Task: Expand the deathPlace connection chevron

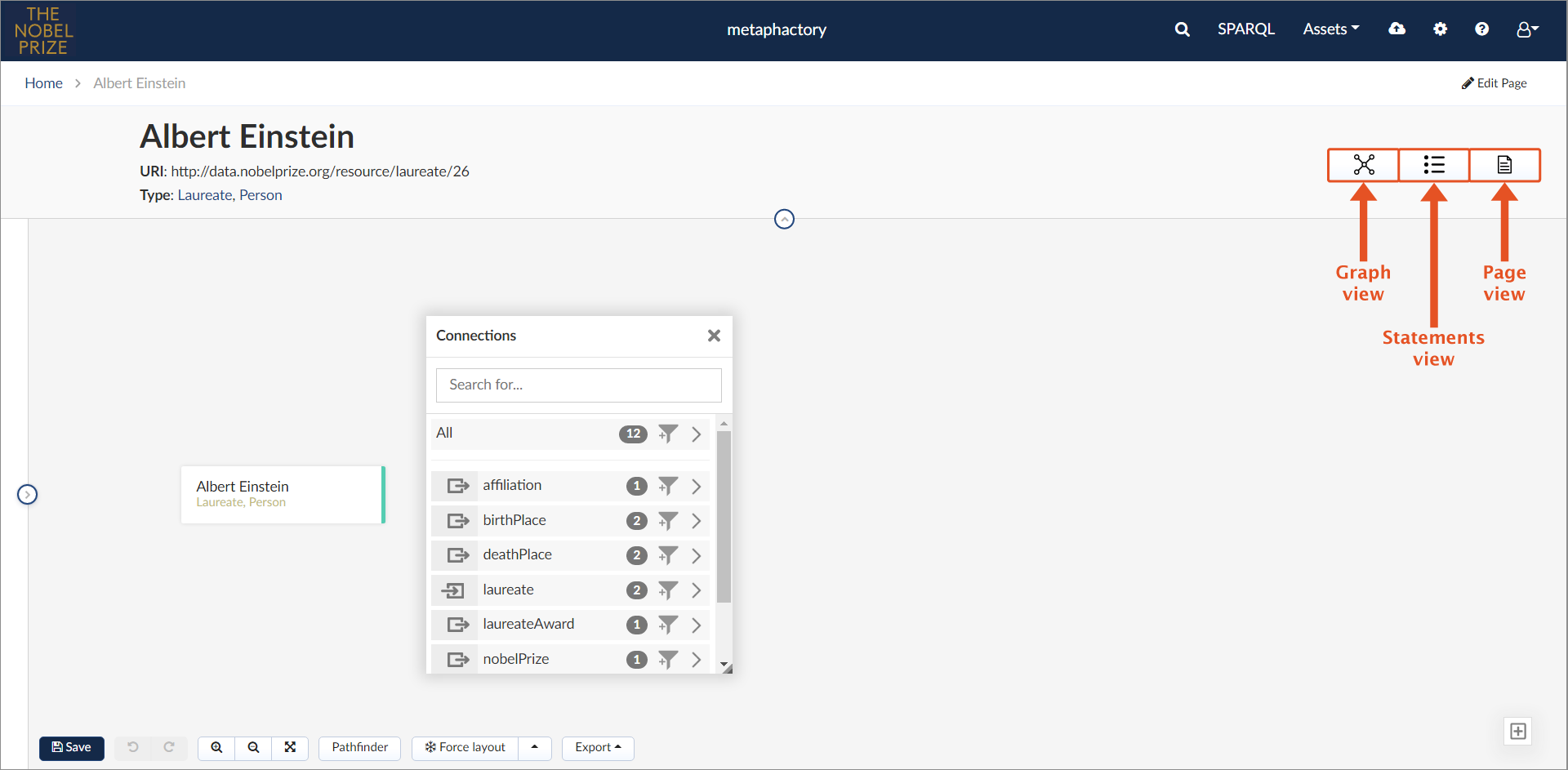Action: [697, 555]
